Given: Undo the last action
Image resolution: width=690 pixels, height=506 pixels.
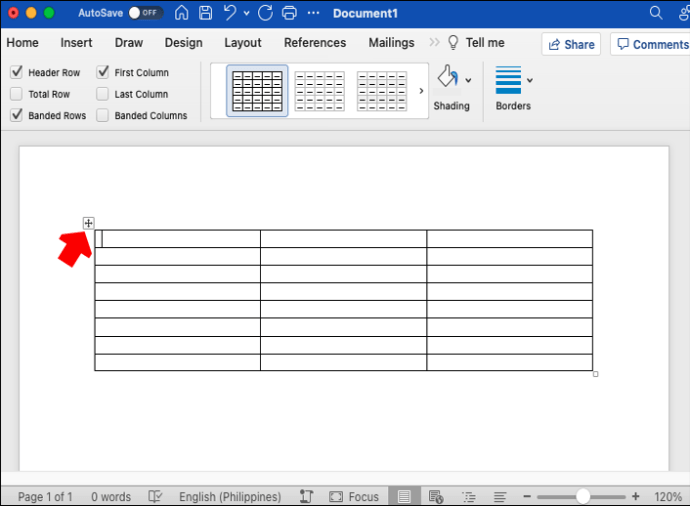Looking at the screenshot, I should coord(230,12).
